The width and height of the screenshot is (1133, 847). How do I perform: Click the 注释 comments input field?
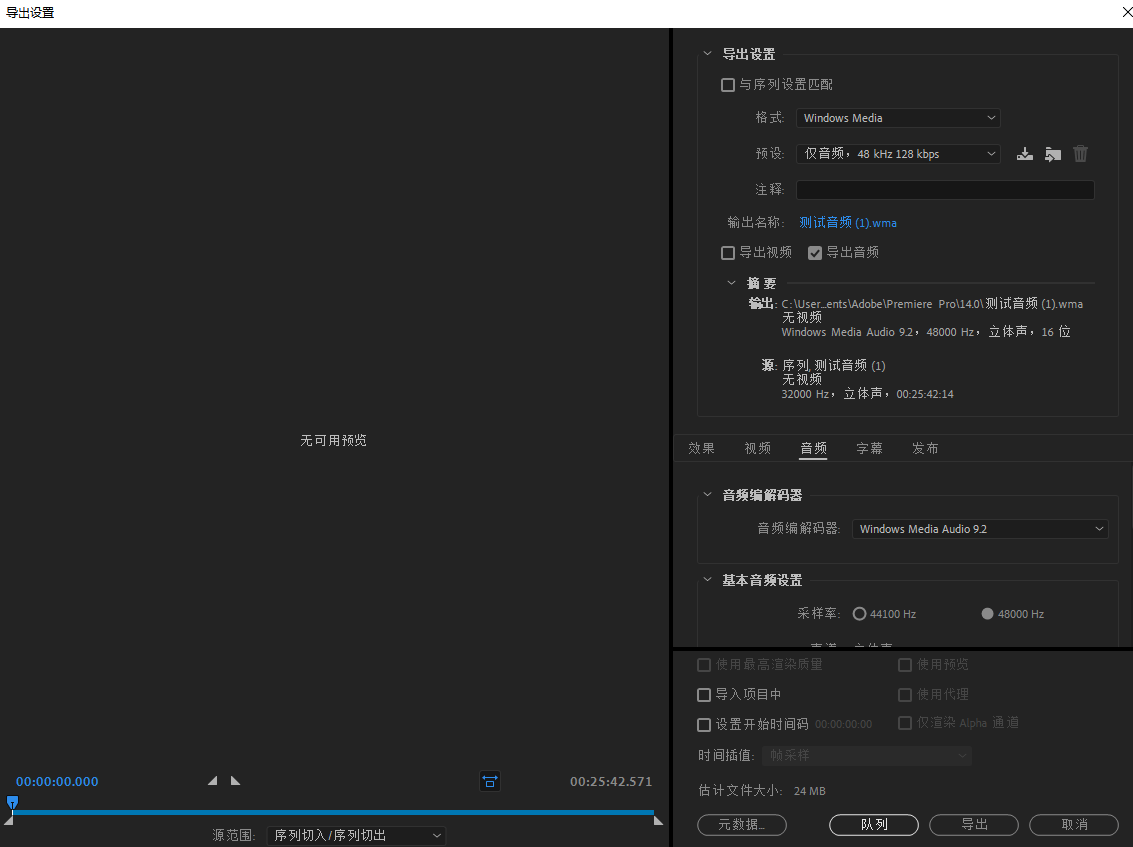(945, 189)
